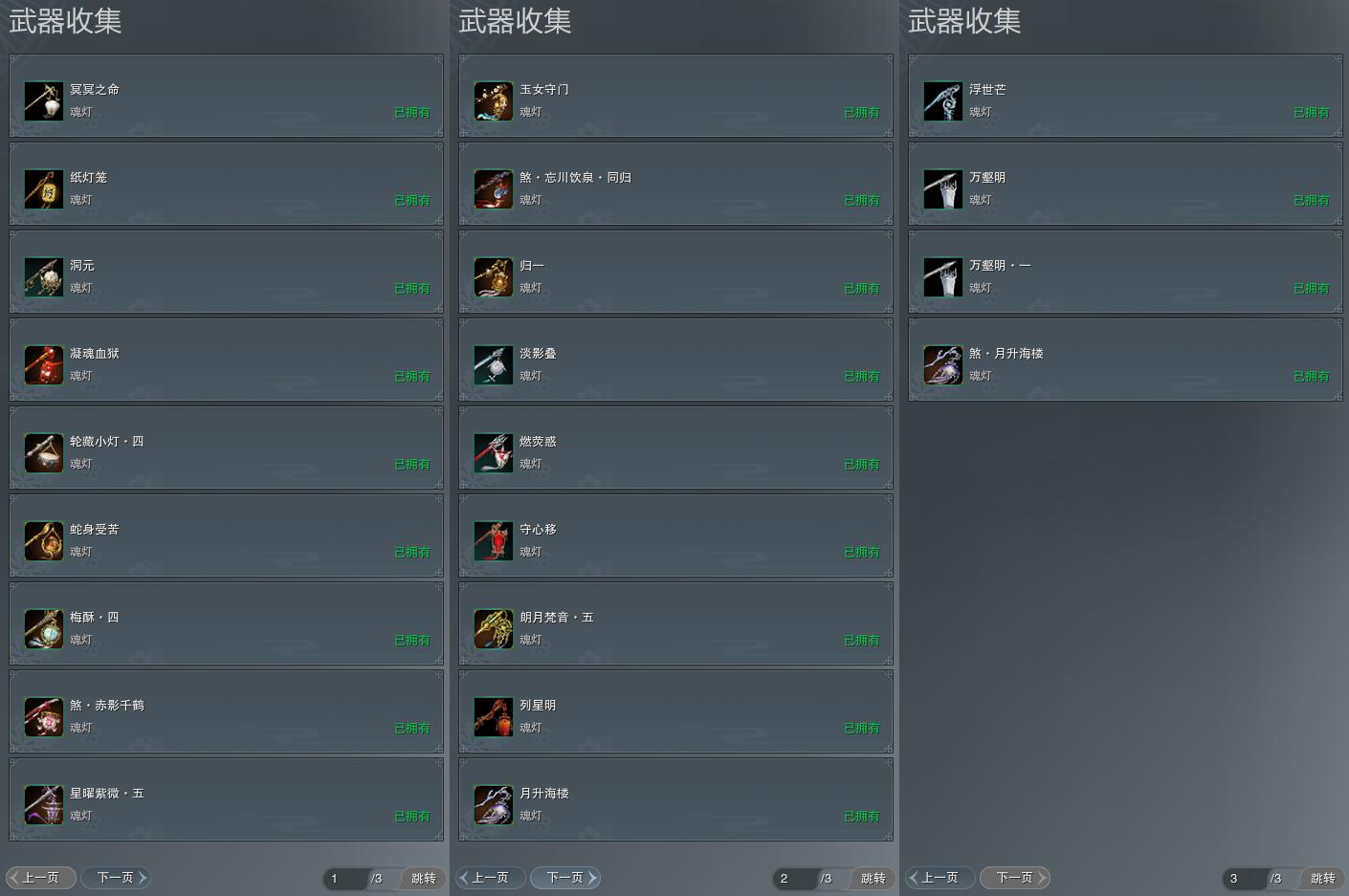
Task: Open the 万壑明·一 weapon icon
Action: (943, 277)
